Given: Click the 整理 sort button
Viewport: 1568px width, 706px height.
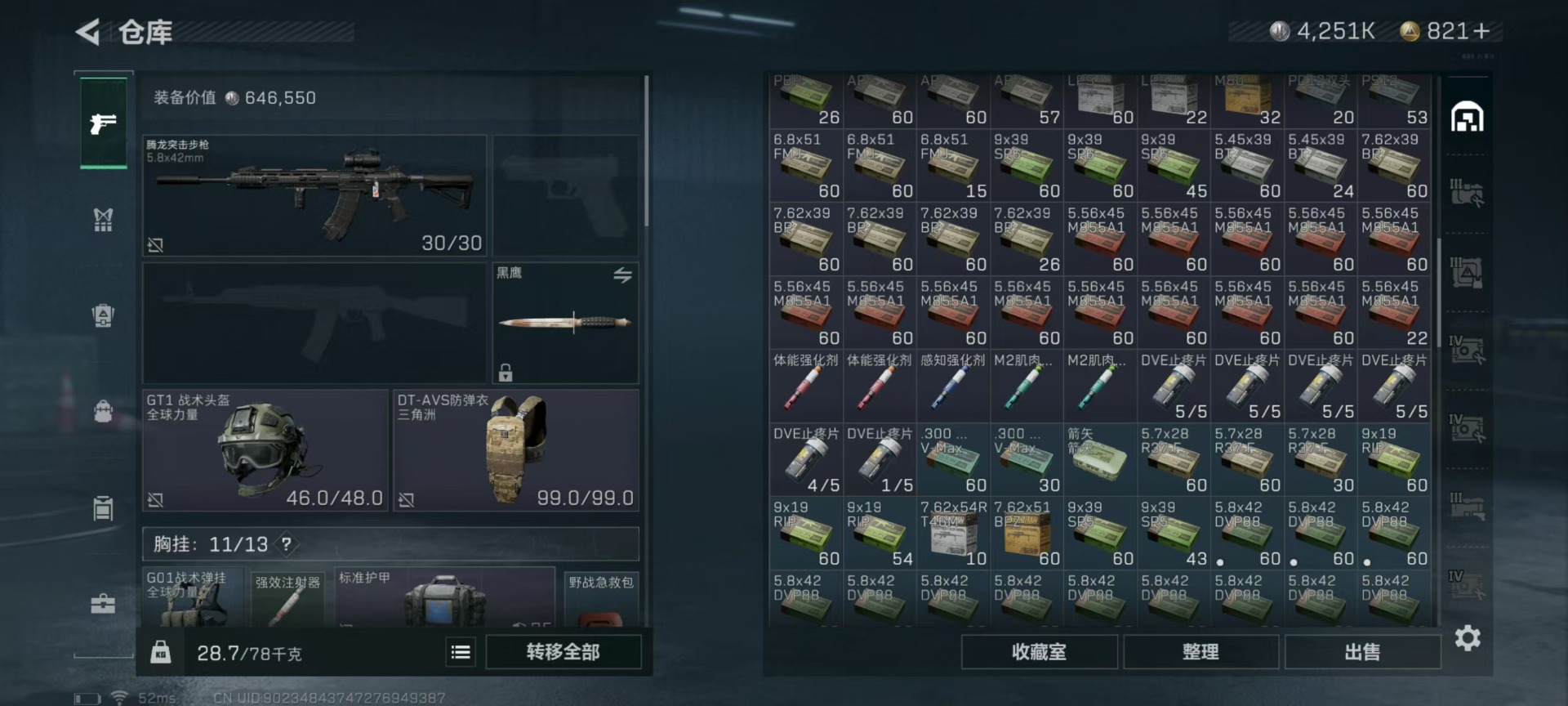Looking at the screenshot, I should click(1200, 652).
